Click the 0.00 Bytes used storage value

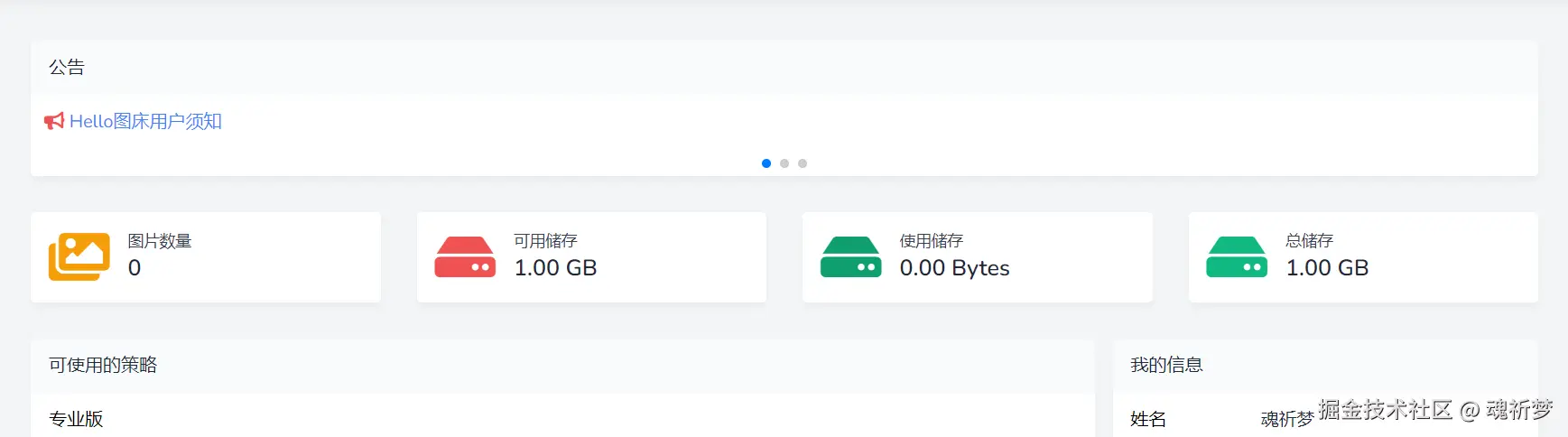[954, 268]
